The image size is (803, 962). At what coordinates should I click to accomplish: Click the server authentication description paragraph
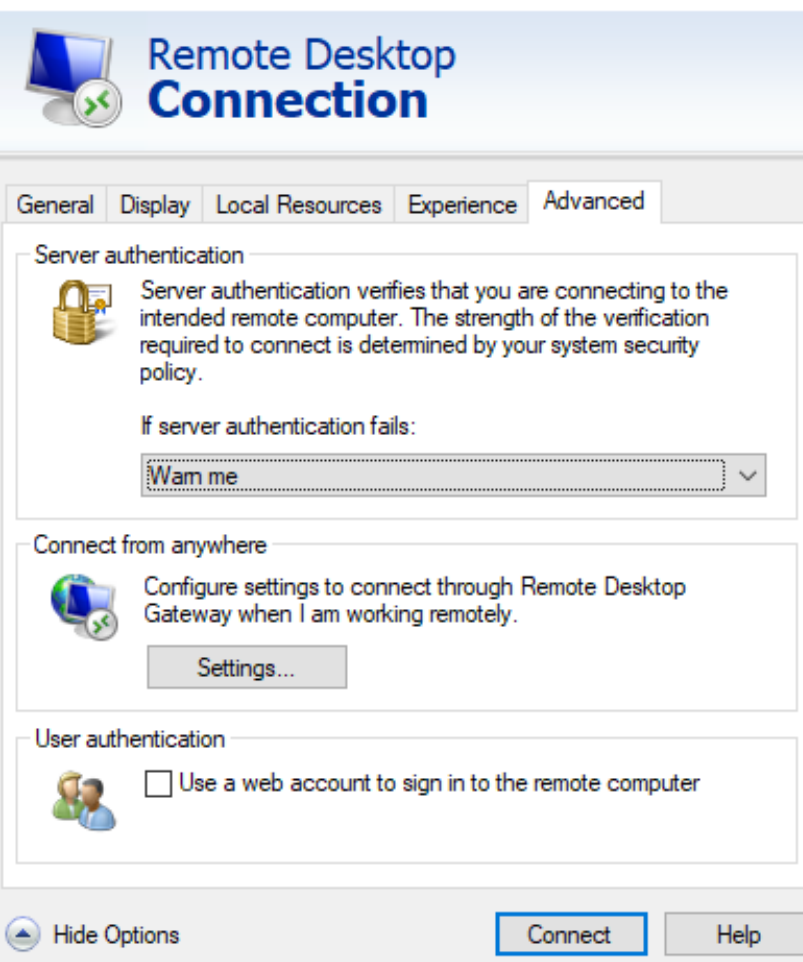click(x=434, y=332)
